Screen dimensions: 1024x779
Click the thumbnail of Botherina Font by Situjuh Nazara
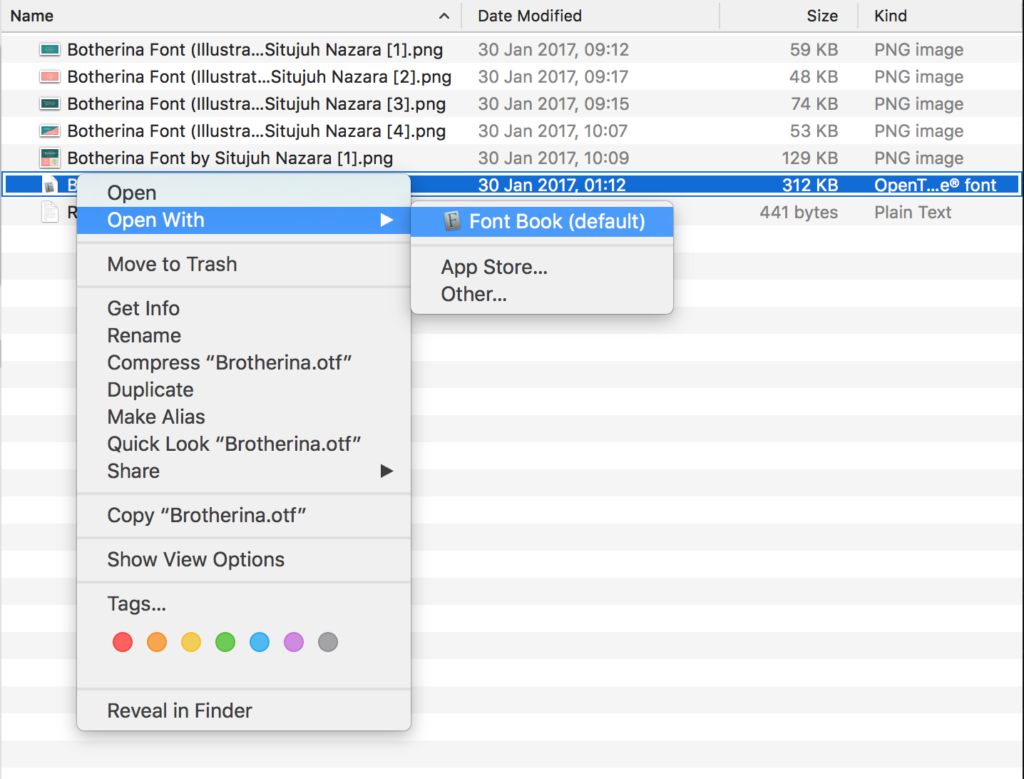(49, 157)
